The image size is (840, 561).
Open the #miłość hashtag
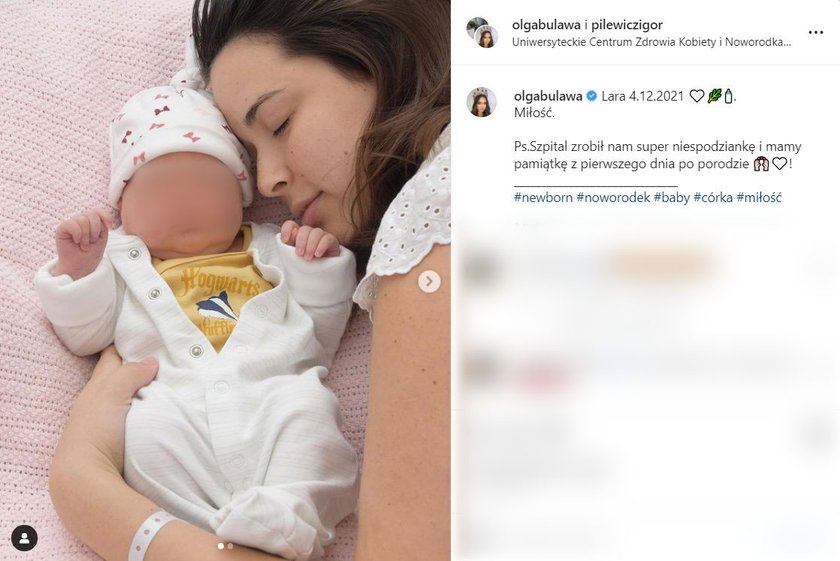tap(759, 197)
